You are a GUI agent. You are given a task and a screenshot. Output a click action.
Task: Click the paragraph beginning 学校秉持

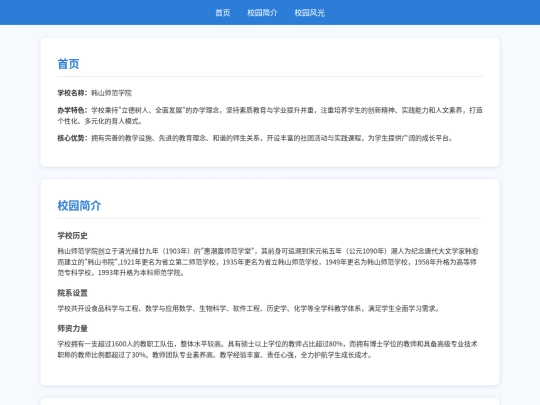[270, 116]
